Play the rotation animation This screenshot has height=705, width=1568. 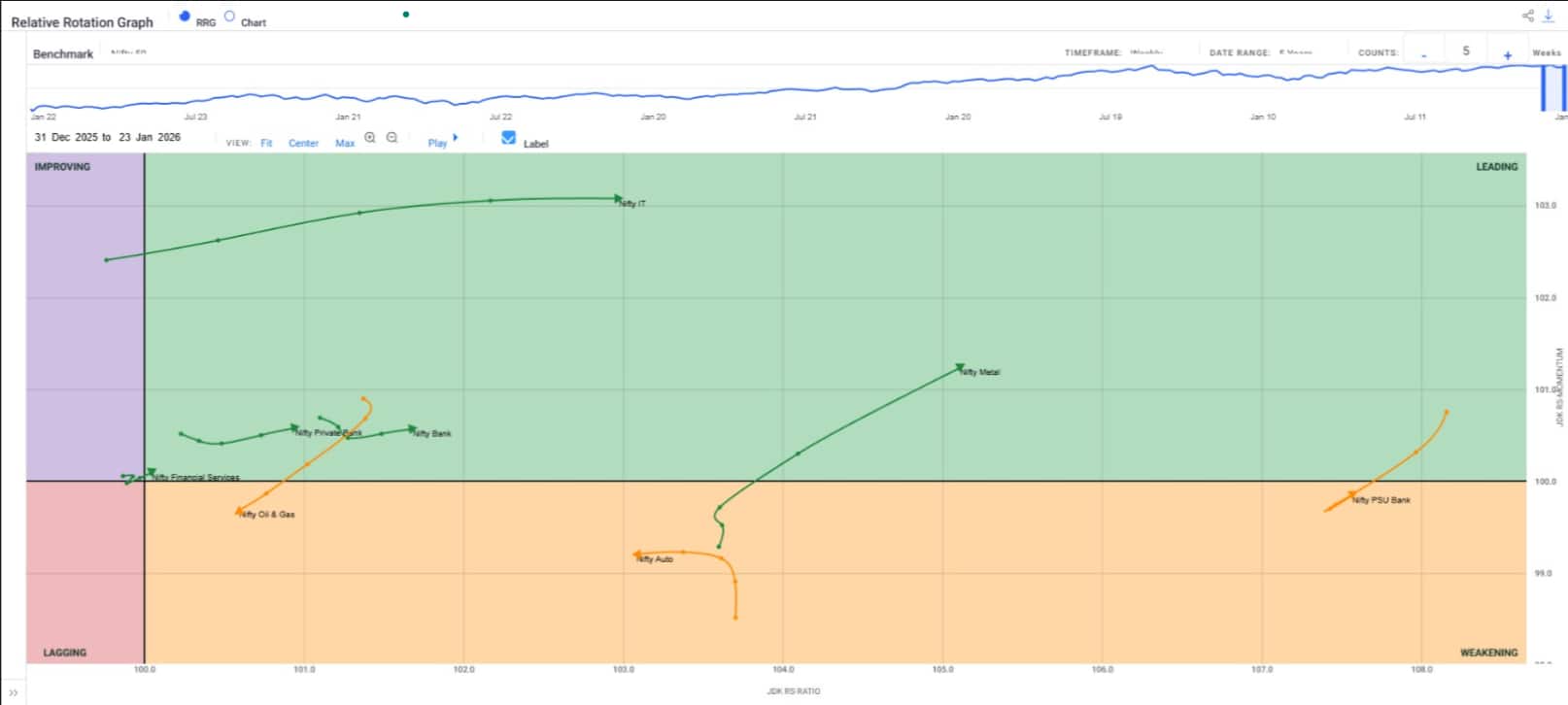(442, 142)
